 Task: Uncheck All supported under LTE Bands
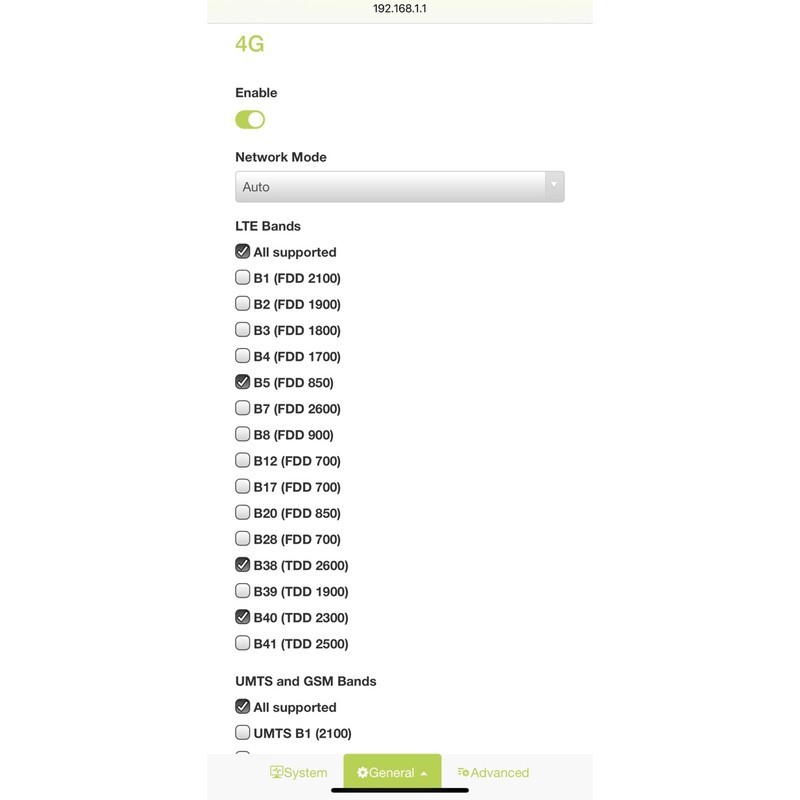tap(242, 252)
